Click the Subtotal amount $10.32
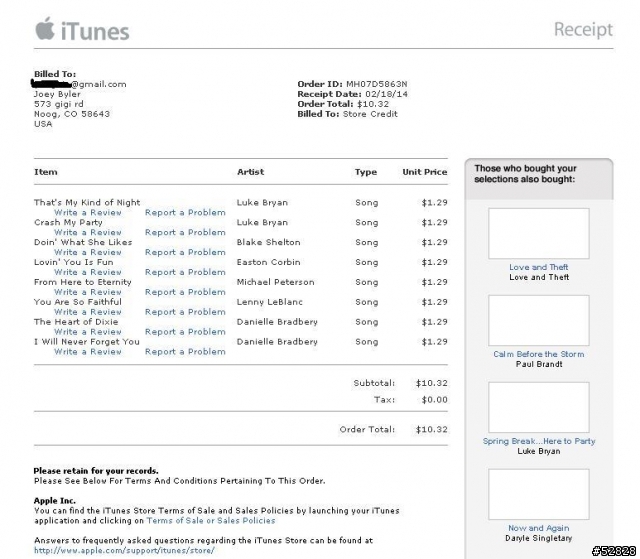 point(431,383)
